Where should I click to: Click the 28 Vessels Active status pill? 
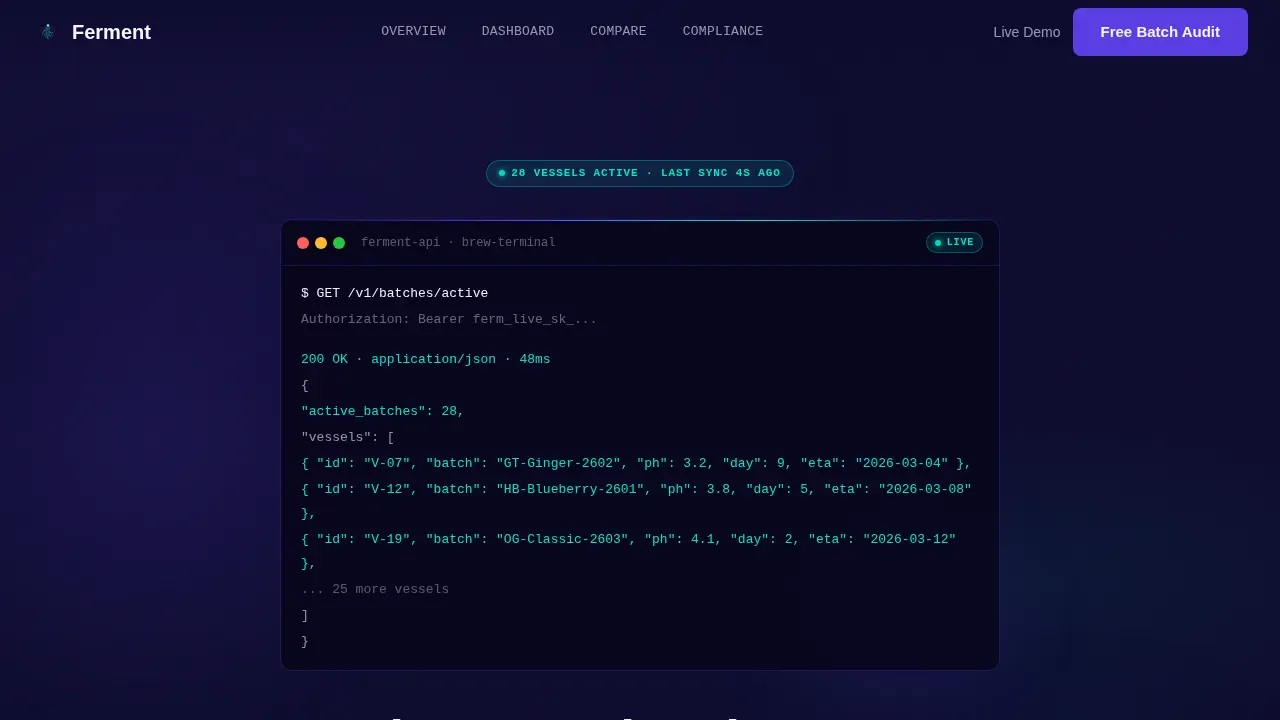click(x=640, y=173)
